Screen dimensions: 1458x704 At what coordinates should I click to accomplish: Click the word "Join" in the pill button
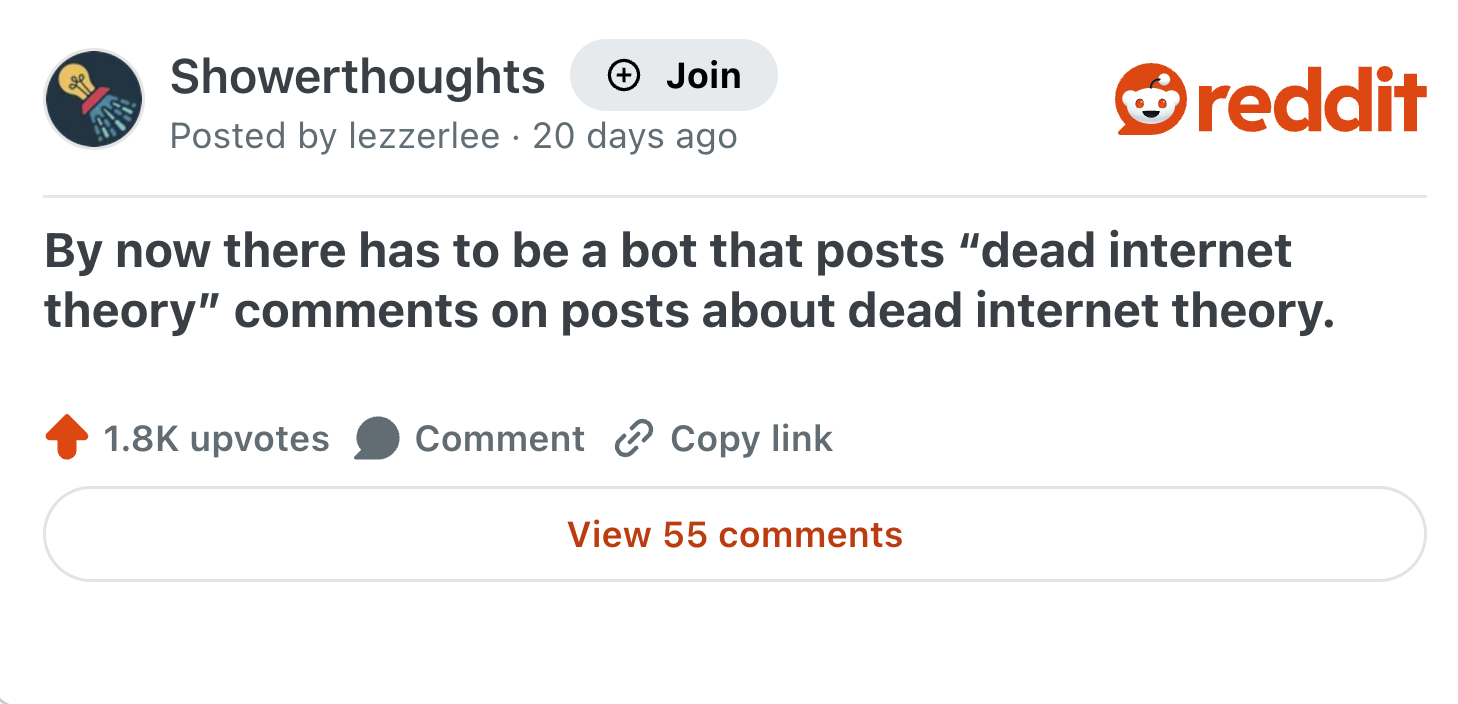(703, 75)
